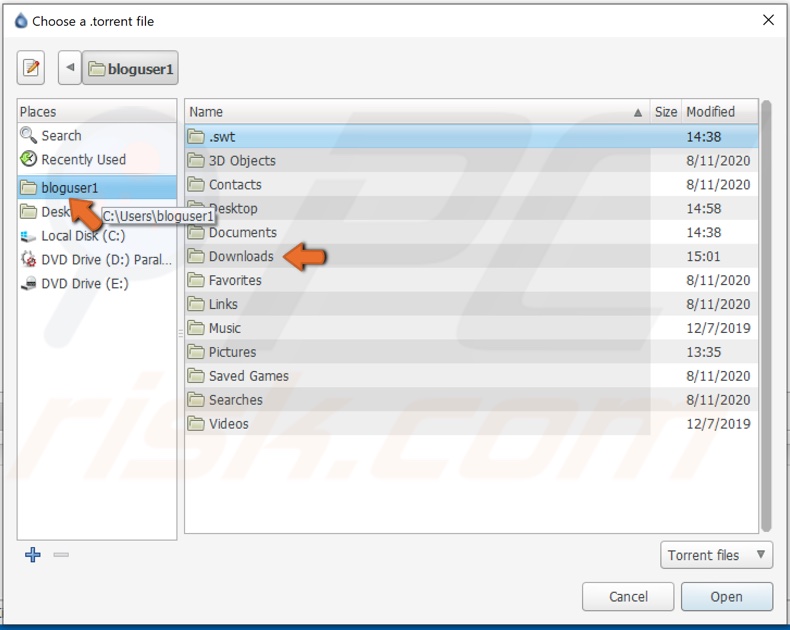The width and height of the screenshot is (790, 630).
Task: Click the Cancel button
Action: tap(628, 597)
